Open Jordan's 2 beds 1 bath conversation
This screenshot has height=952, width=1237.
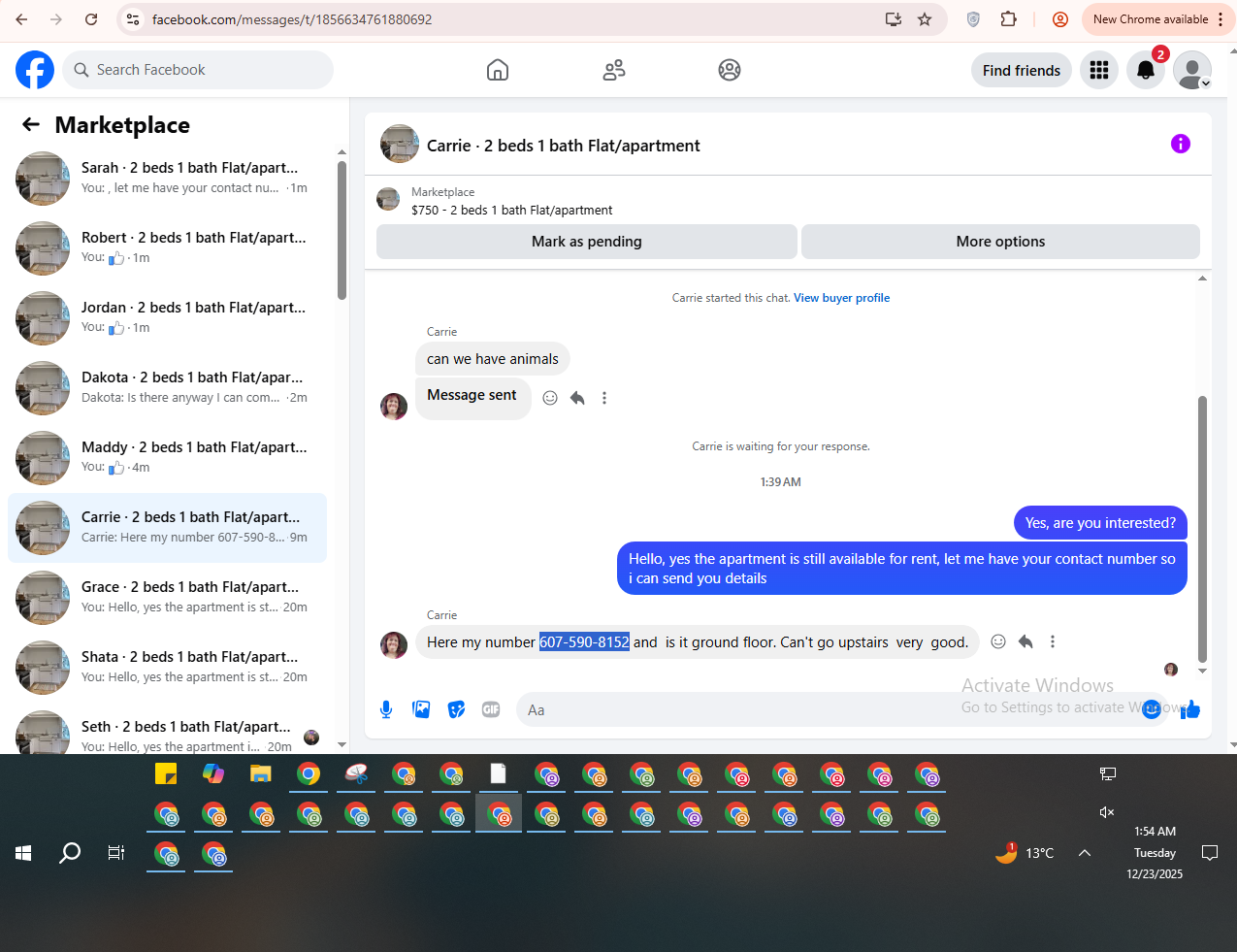point(167,318)
